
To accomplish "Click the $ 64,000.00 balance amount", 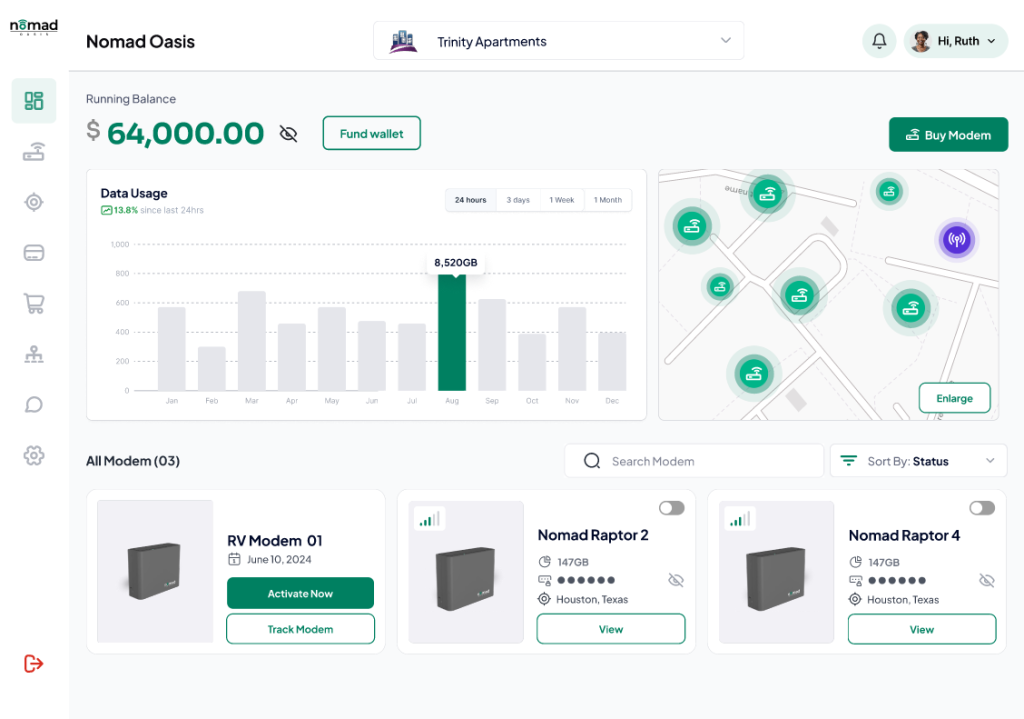I will tap(175, 133).
